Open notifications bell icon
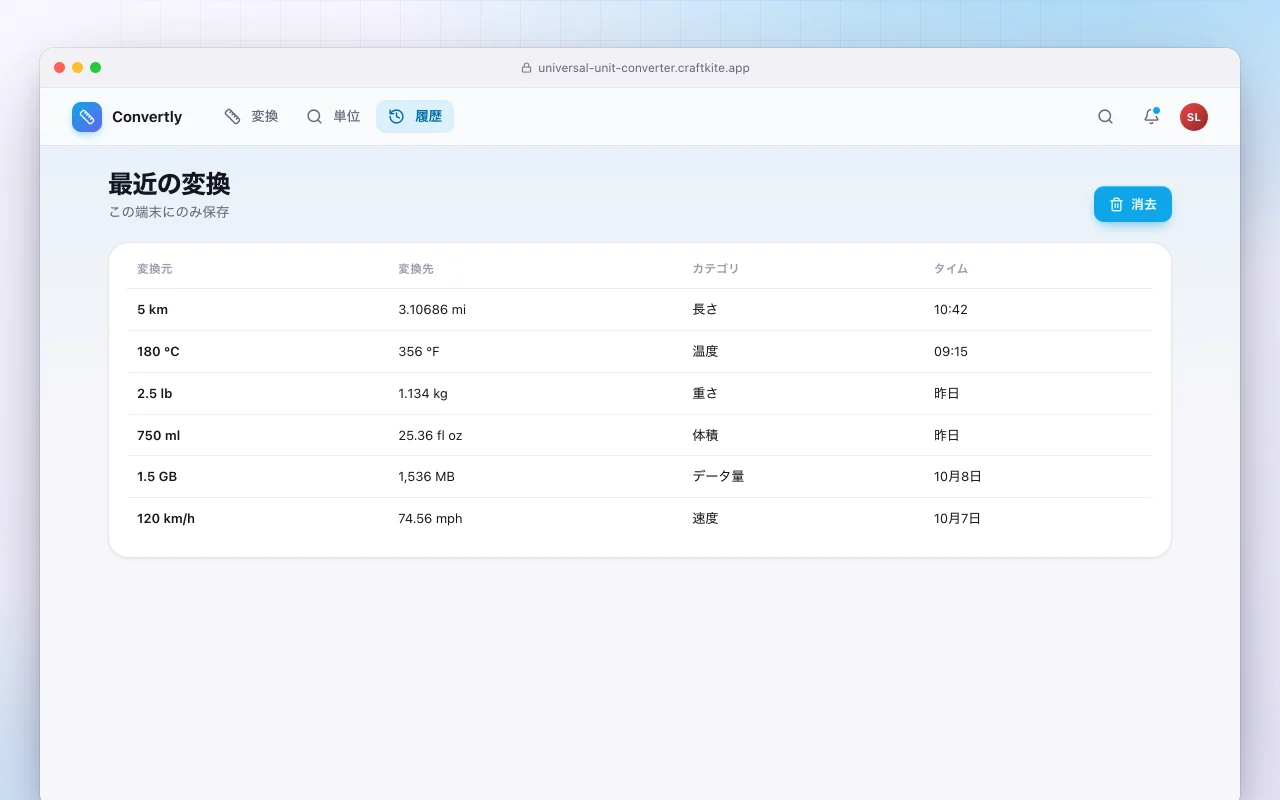The height and width of the screenshot is (800, 1280). coord(1151,117)
